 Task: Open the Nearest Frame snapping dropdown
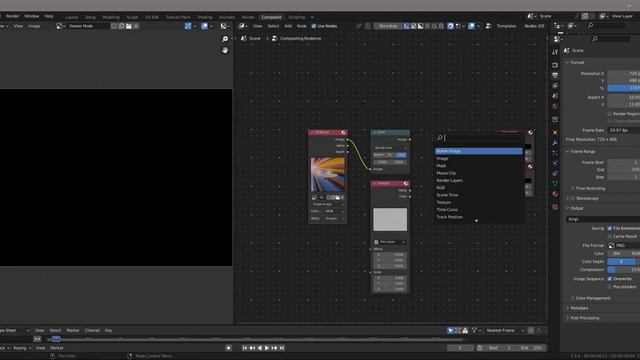tap(505, 331)
